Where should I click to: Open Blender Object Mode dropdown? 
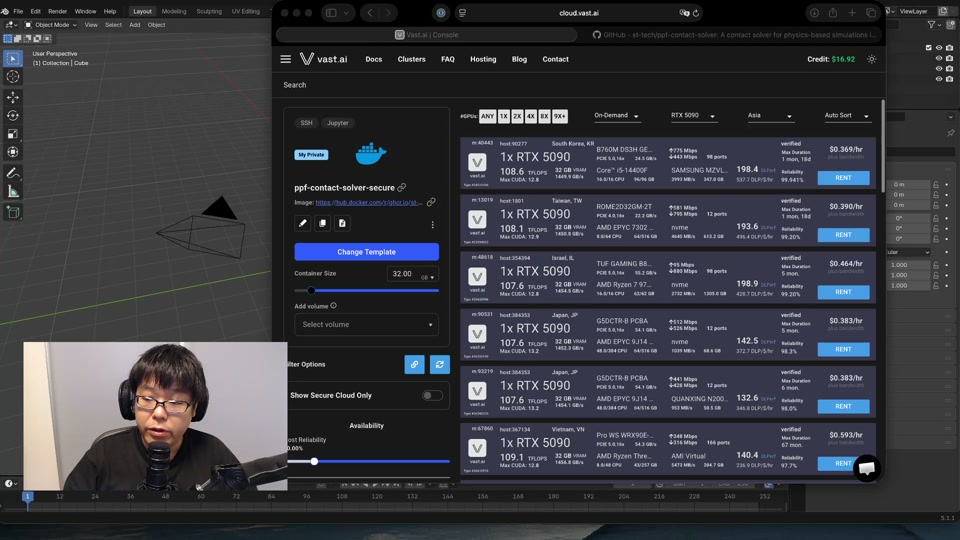(51, 25)
